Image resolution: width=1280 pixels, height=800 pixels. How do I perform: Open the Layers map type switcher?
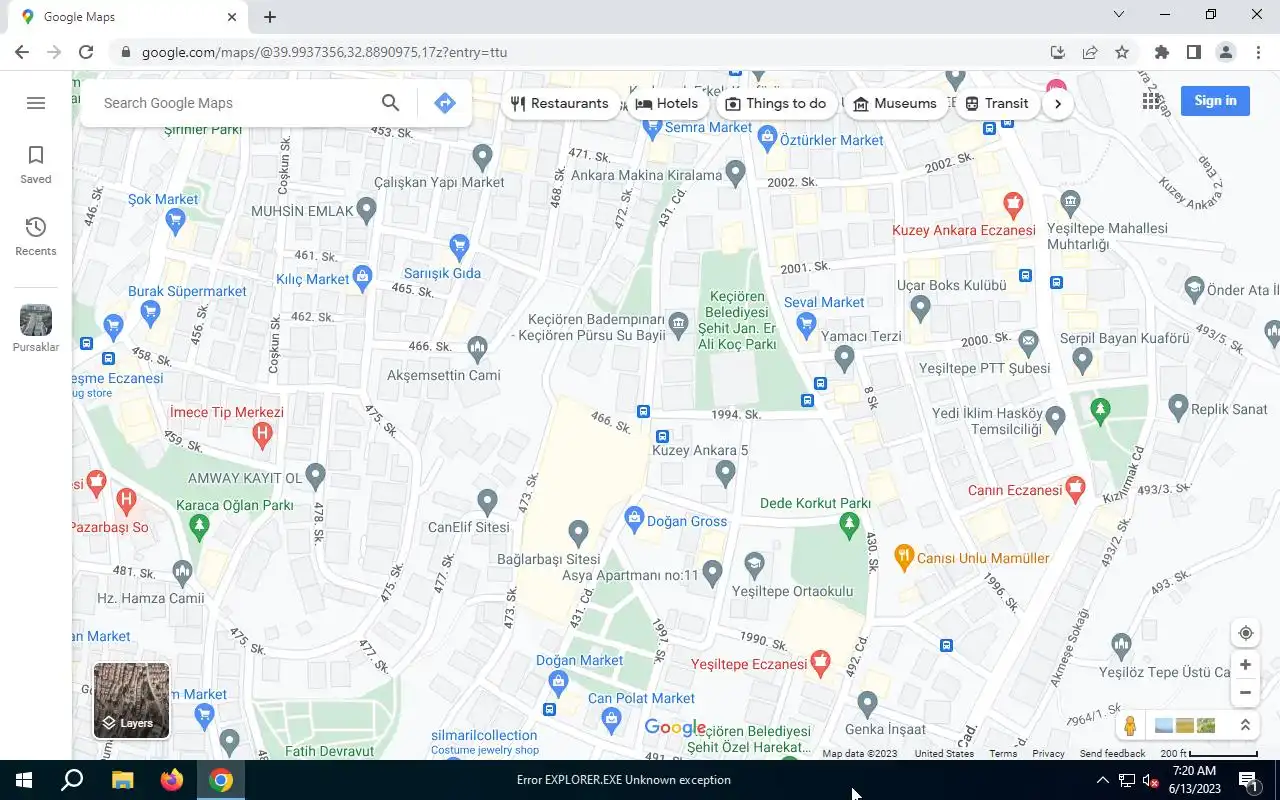coord(131,701)
